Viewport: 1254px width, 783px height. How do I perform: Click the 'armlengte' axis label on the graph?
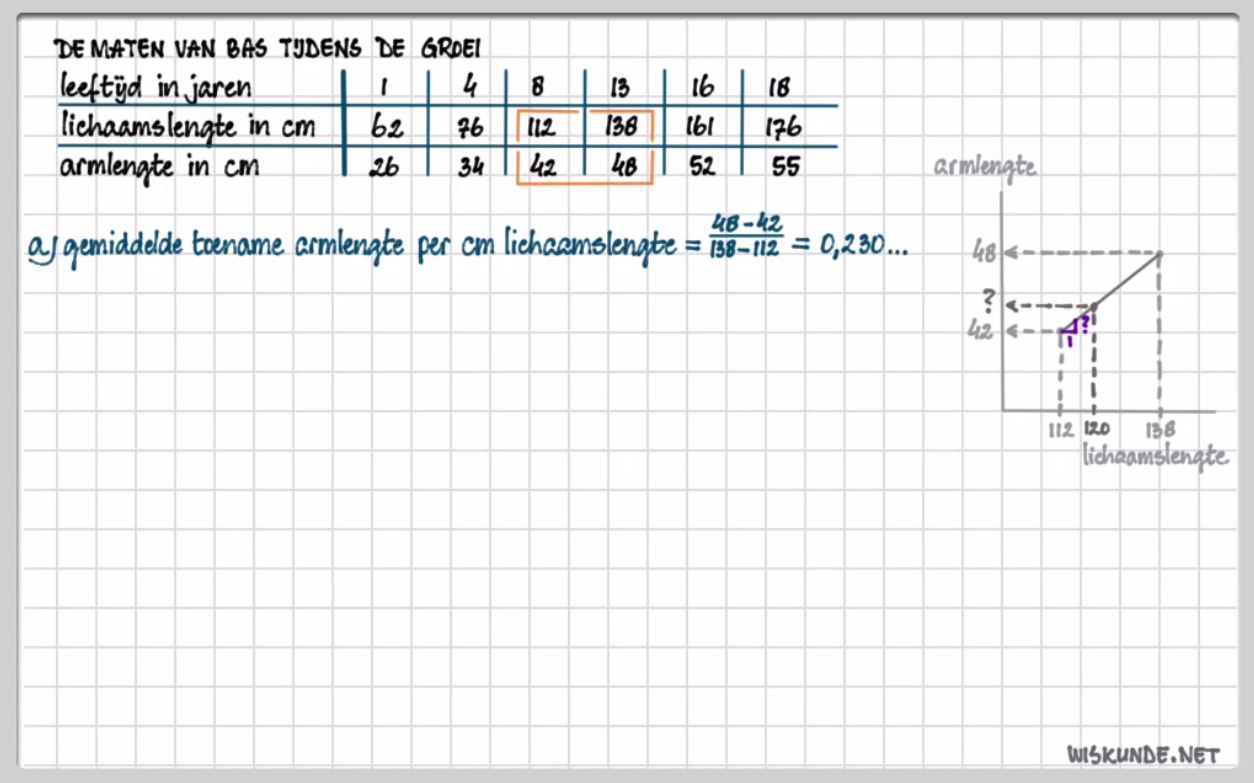pos(984,167)
